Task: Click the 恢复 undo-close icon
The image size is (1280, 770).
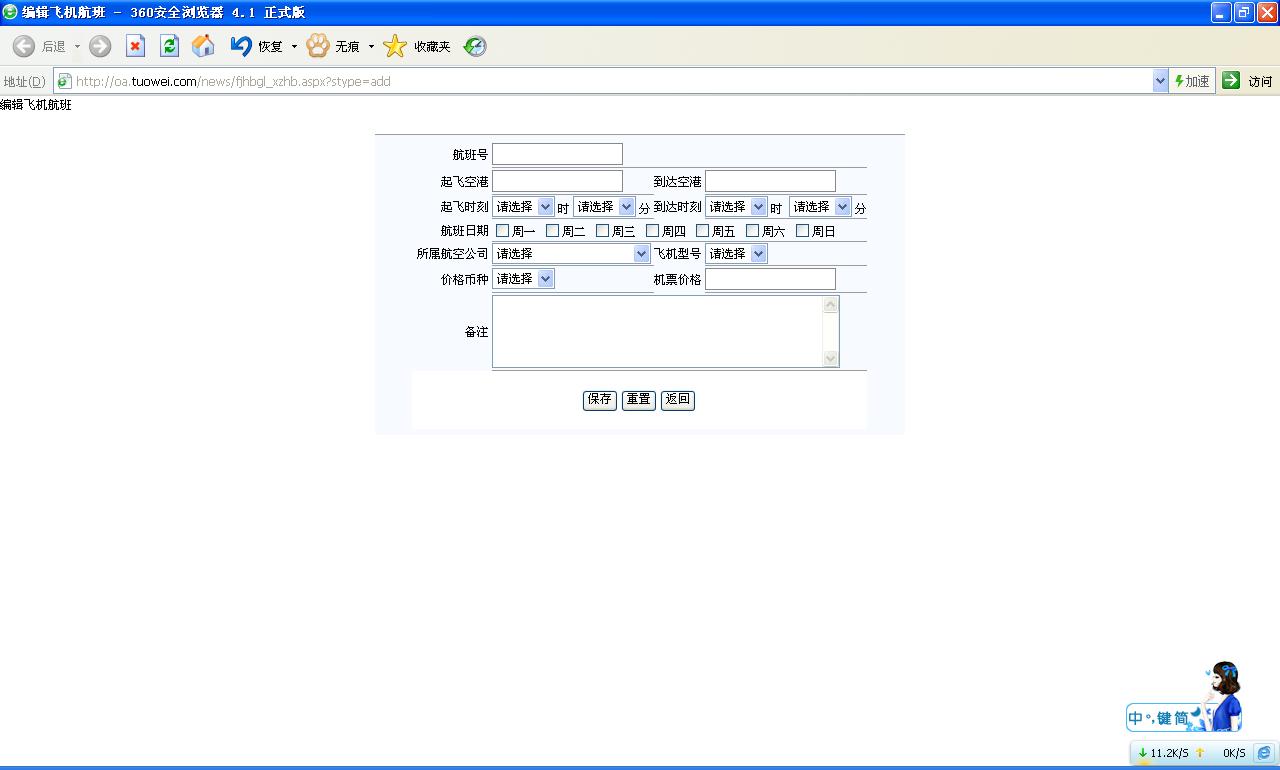Action: (241, 46)
